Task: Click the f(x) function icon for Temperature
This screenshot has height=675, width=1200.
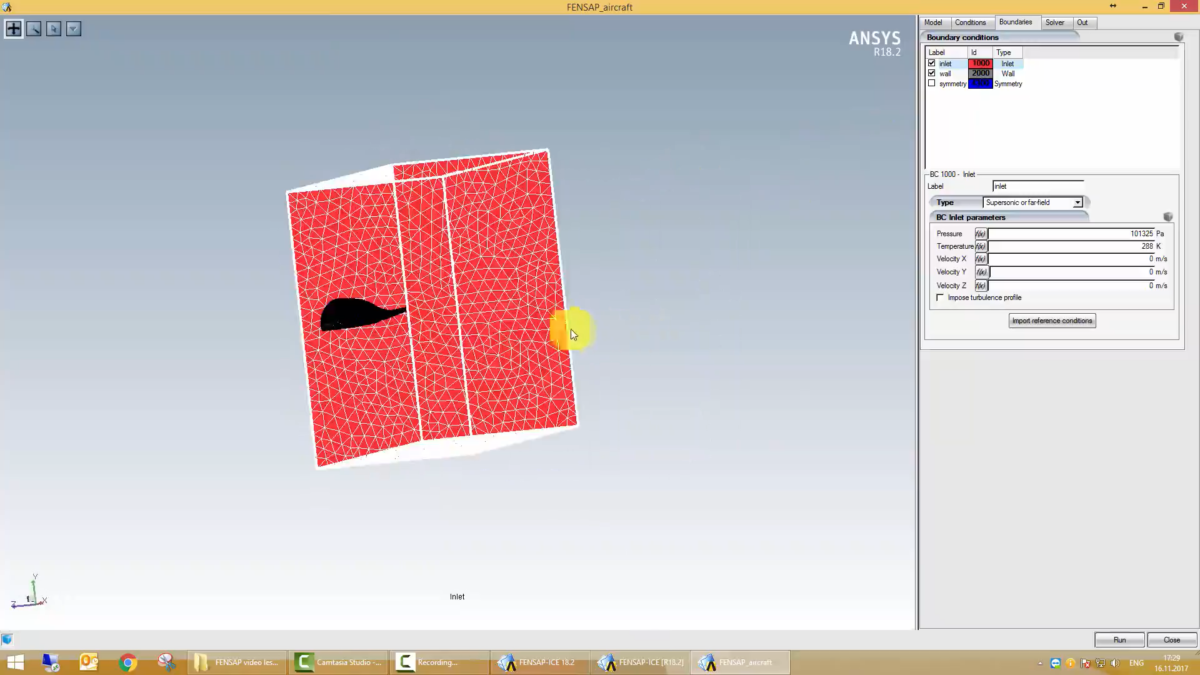Action: [x=981, y=246]
